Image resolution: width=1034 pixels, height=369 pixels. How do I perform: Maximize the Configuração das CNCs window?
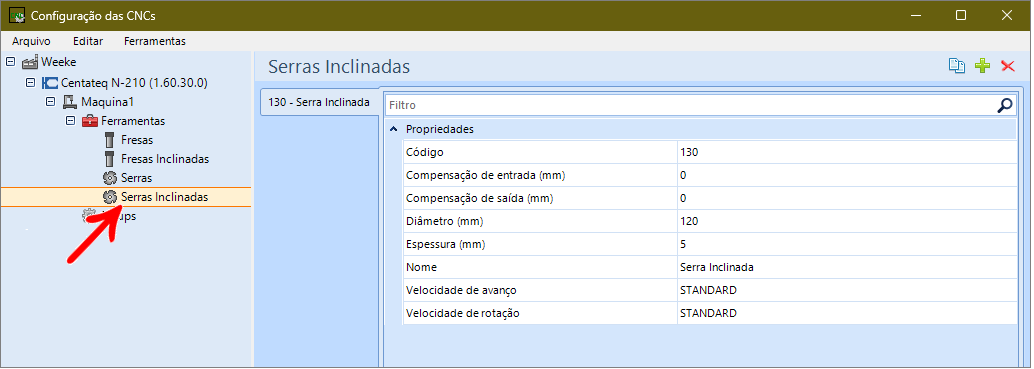(x=961, y=15)
